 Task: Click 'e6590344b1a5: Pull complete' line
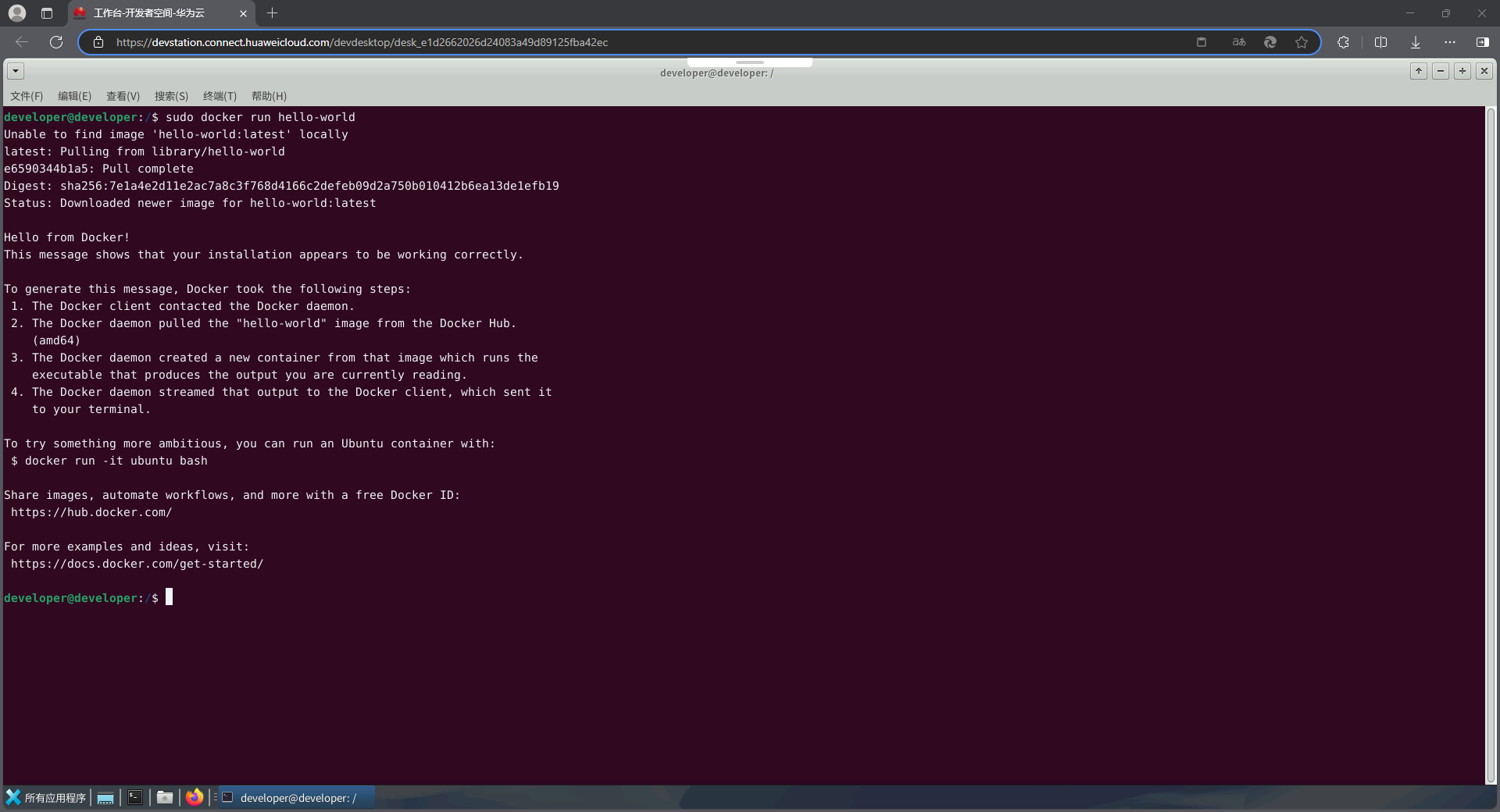[x=98, y=169]
